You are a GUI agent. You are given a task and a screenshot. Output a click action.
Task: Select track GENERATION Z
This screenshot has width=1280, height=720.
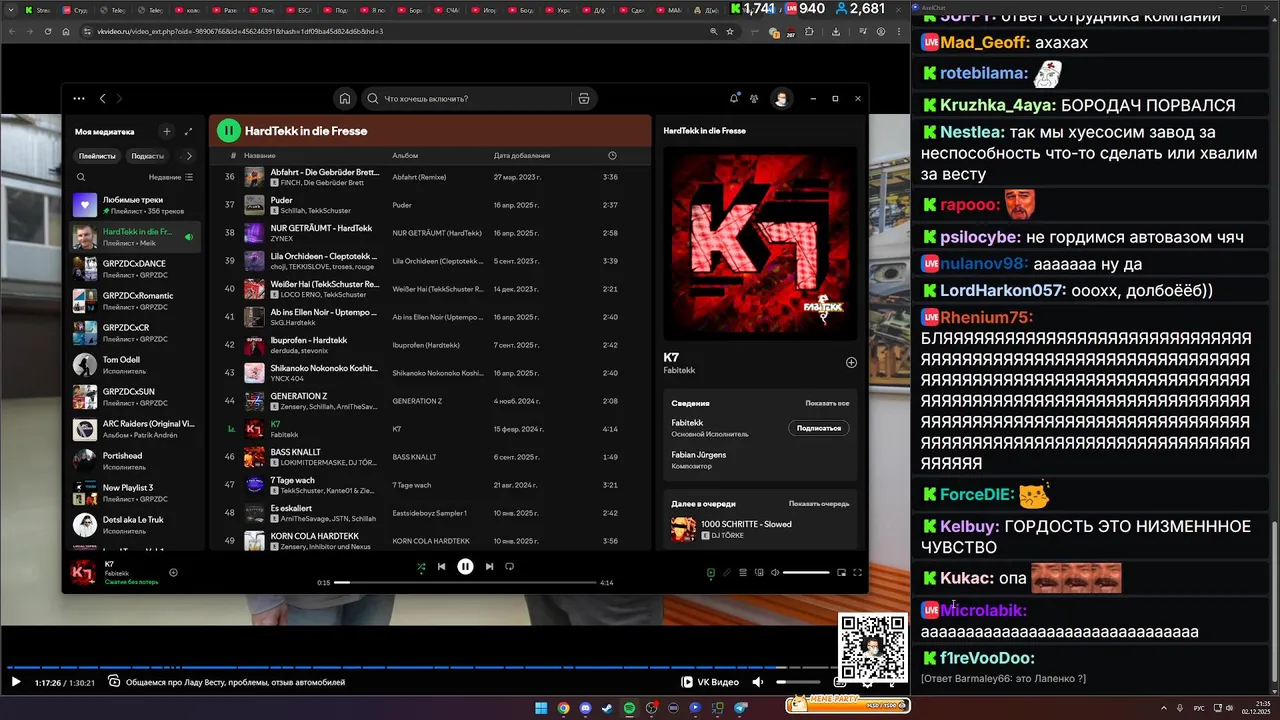pos(430,401)
